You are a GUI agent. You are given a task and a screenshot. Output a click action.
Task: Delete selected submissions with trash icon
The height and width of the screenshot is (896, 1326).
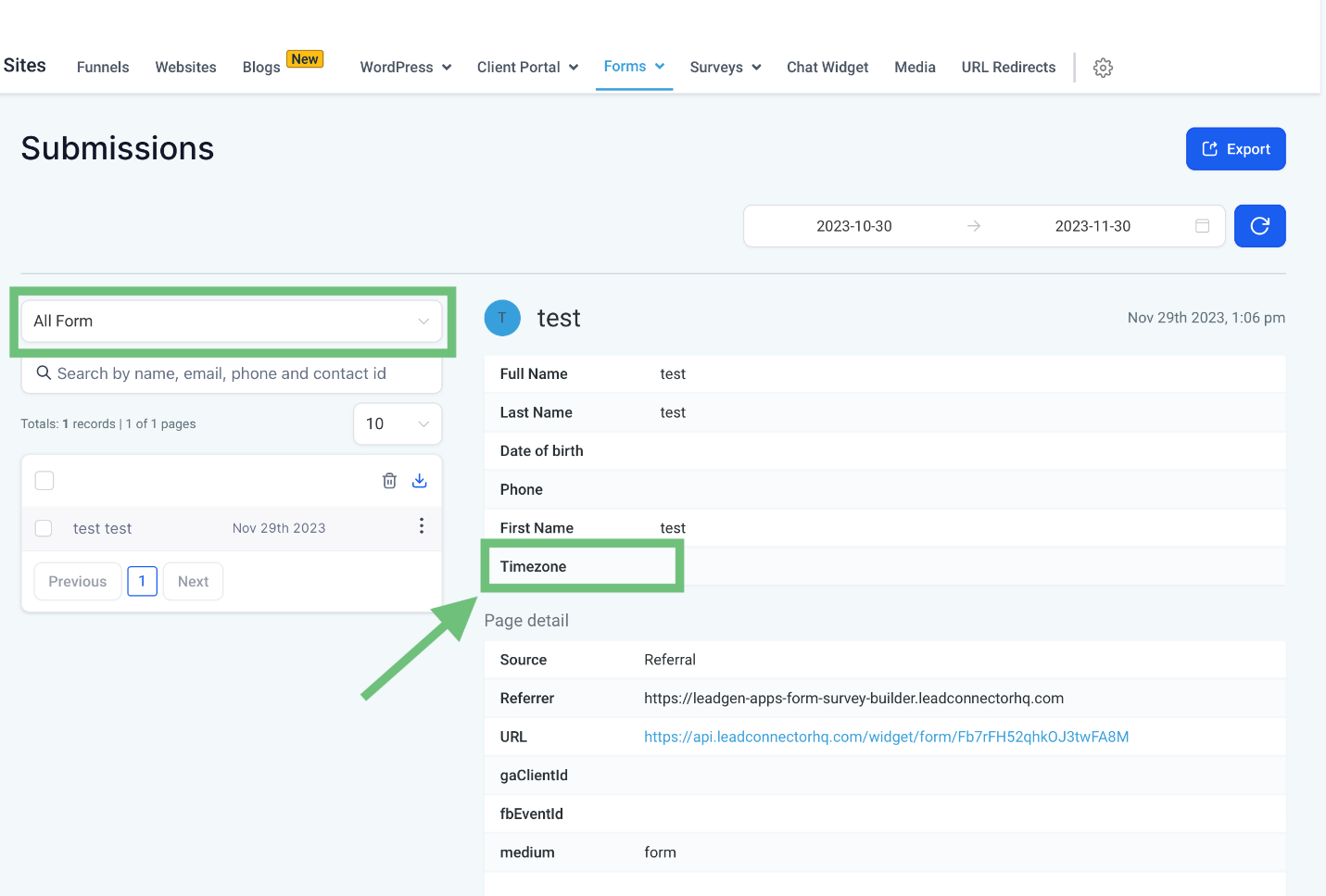click(389, 481)
